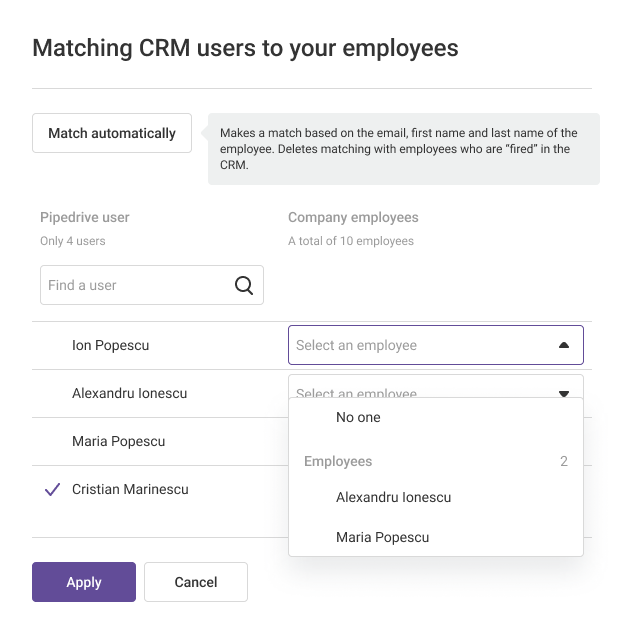Select Ion Popescu in the Pipedrive user list

[110, 345]
